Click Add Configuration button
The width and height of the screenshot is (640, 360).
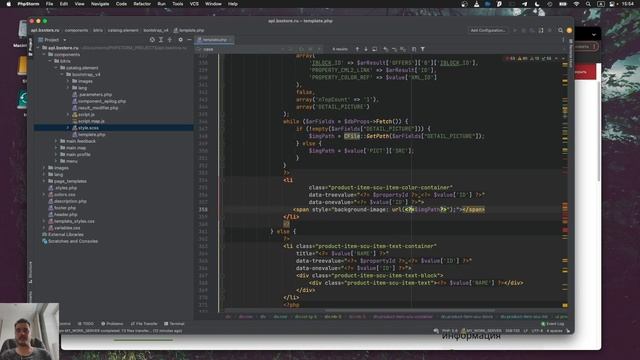[x=487, y=30]
